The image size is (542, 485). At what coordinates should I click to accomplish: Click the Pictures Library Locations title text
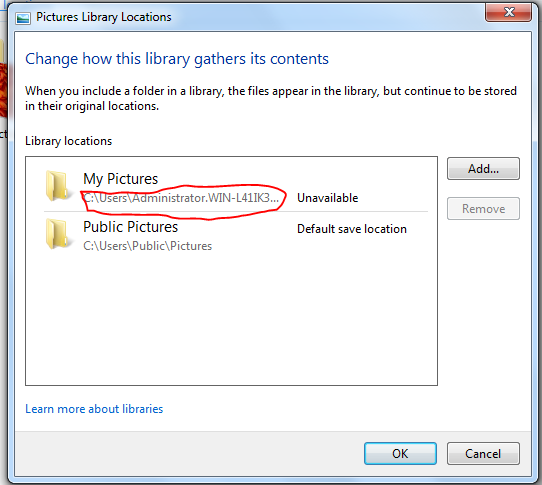point(104,17)
